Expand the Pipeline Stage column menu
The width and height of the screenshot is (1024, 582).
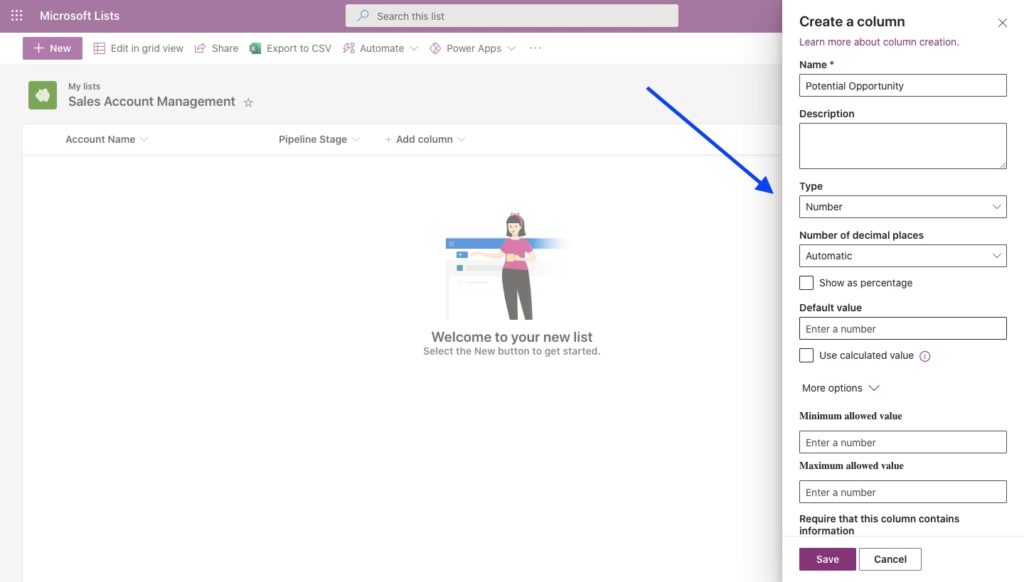356,139
